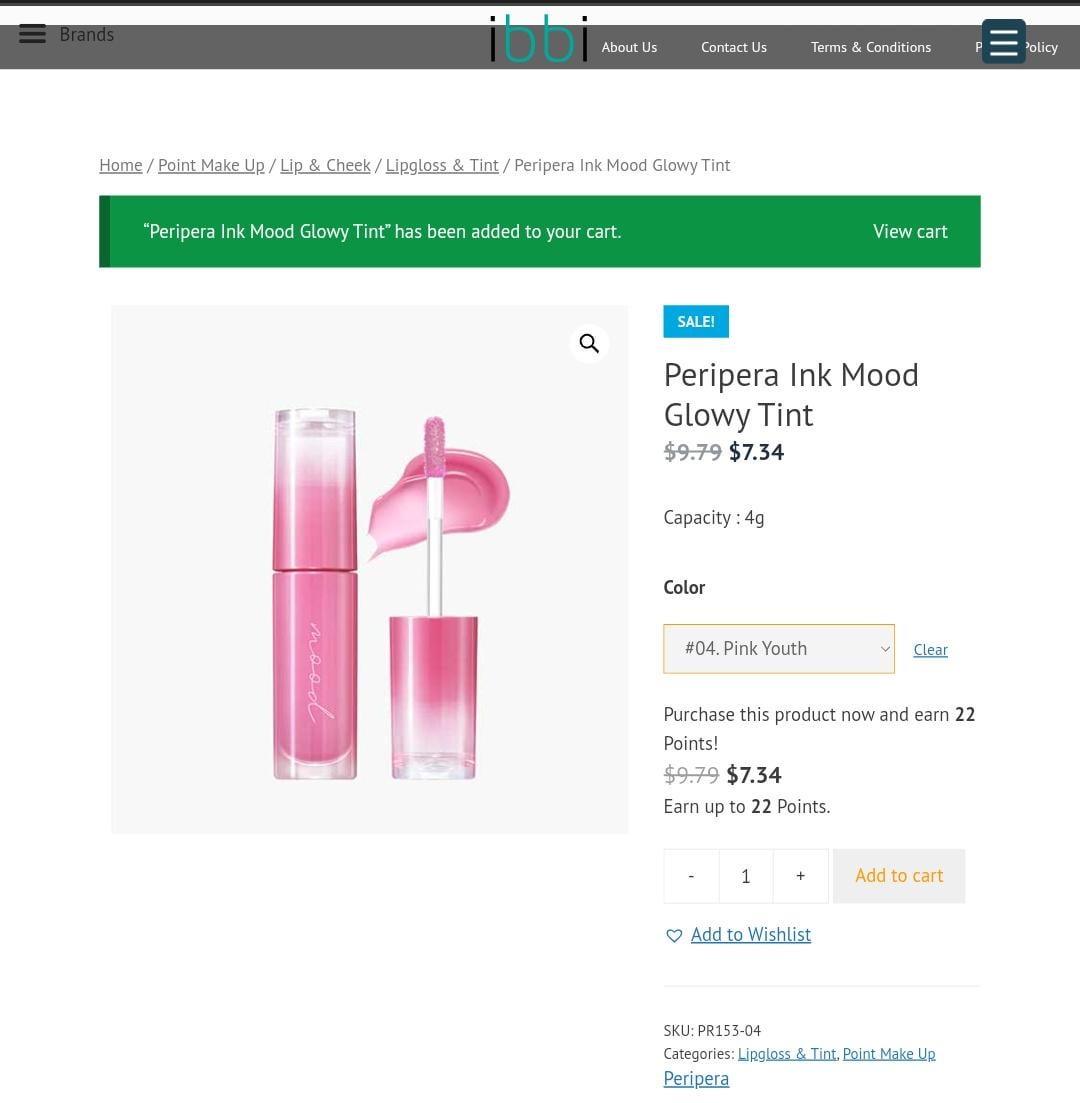Viewport: 1080px width, 1103px height.
Task: Go to About Us page
Action: coord(629,47)
